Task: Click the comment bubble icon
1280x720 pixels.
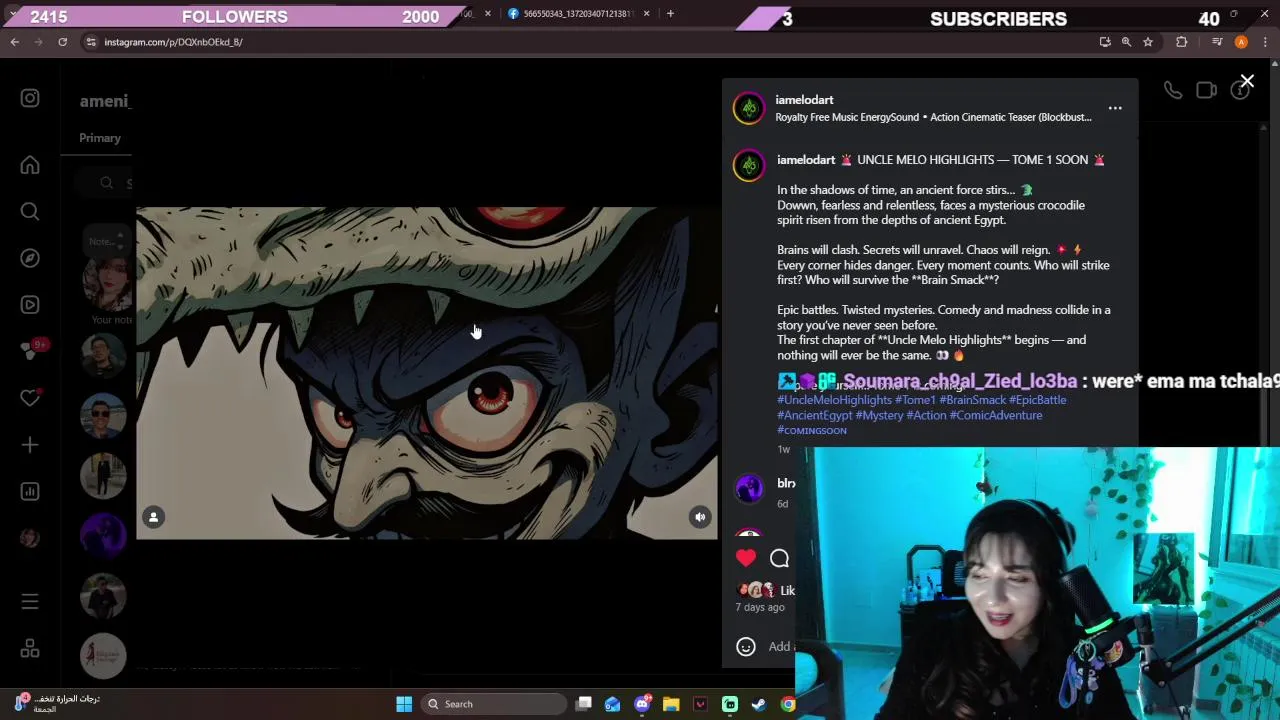Action: click(x=779, y=559)
